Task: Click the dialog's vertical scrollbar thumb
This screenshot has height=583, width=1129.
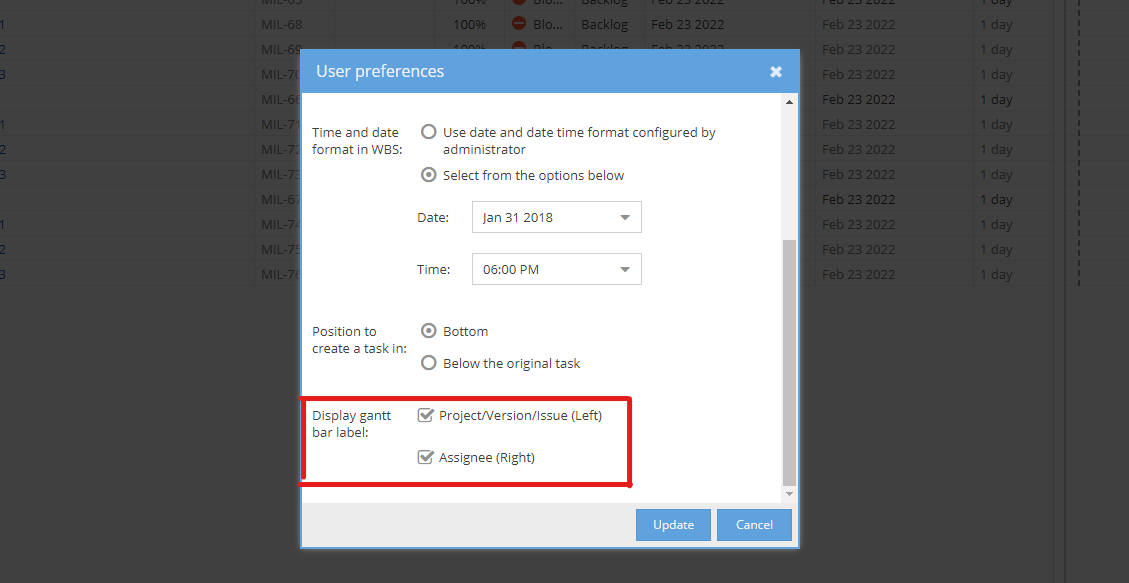Action: 789,360
